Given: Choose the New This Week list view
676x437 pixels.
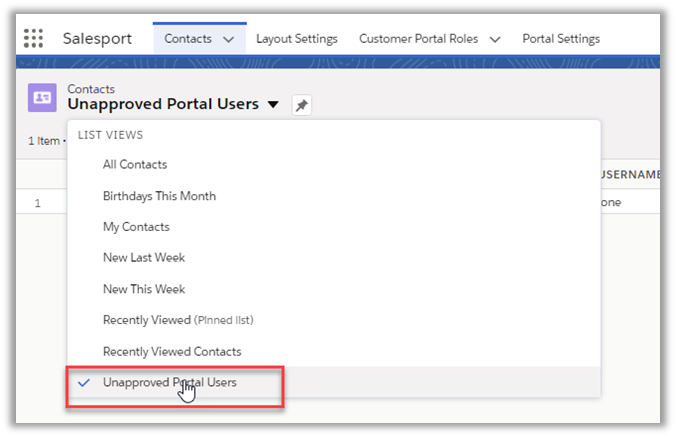Looking at the screenshot, I should tap(144, 289).
